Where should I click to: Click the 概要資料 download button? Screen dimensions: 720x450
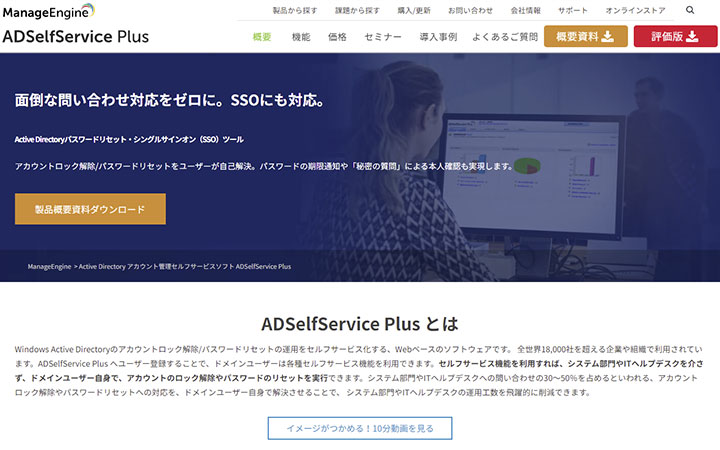point(585,36)
